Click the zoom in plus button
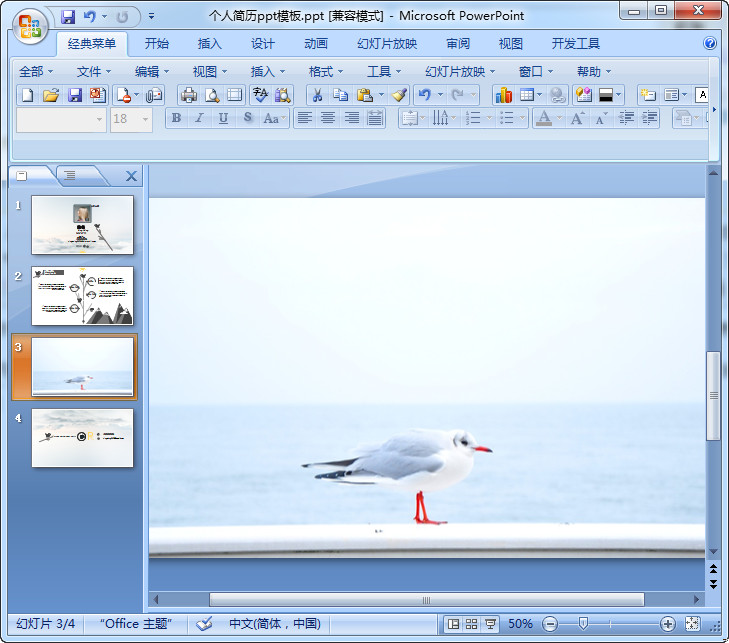 tap(668, 624)
